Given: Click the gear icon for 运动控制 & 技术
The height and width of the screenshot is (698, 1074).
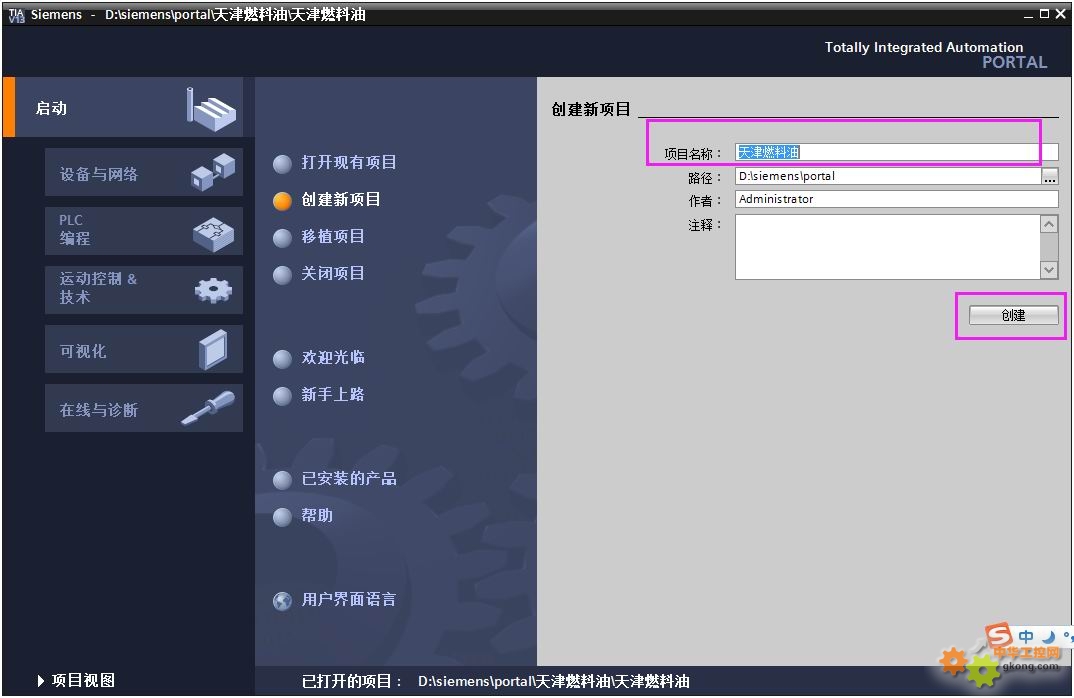Looking at the screenshot, I should tap(213, 290).
